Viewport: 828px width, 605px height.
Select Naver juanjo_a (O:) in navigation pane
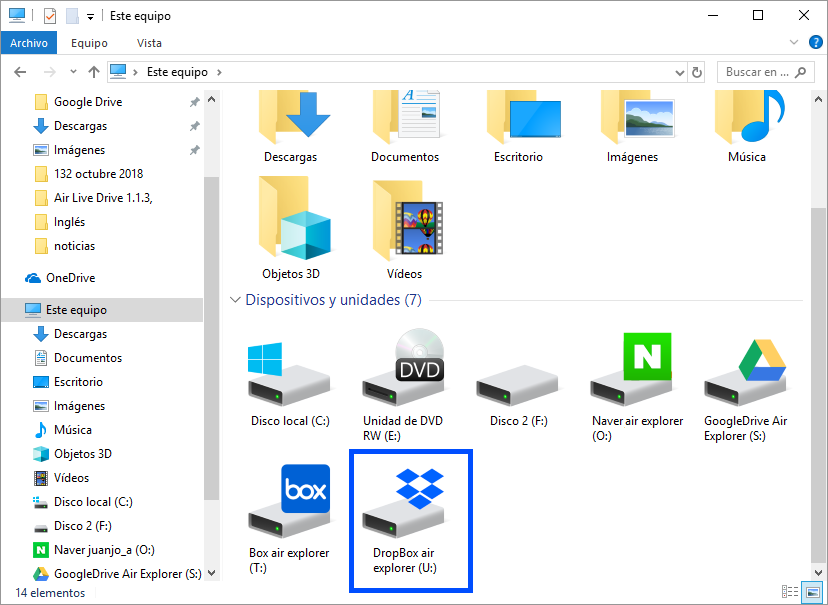104,550
